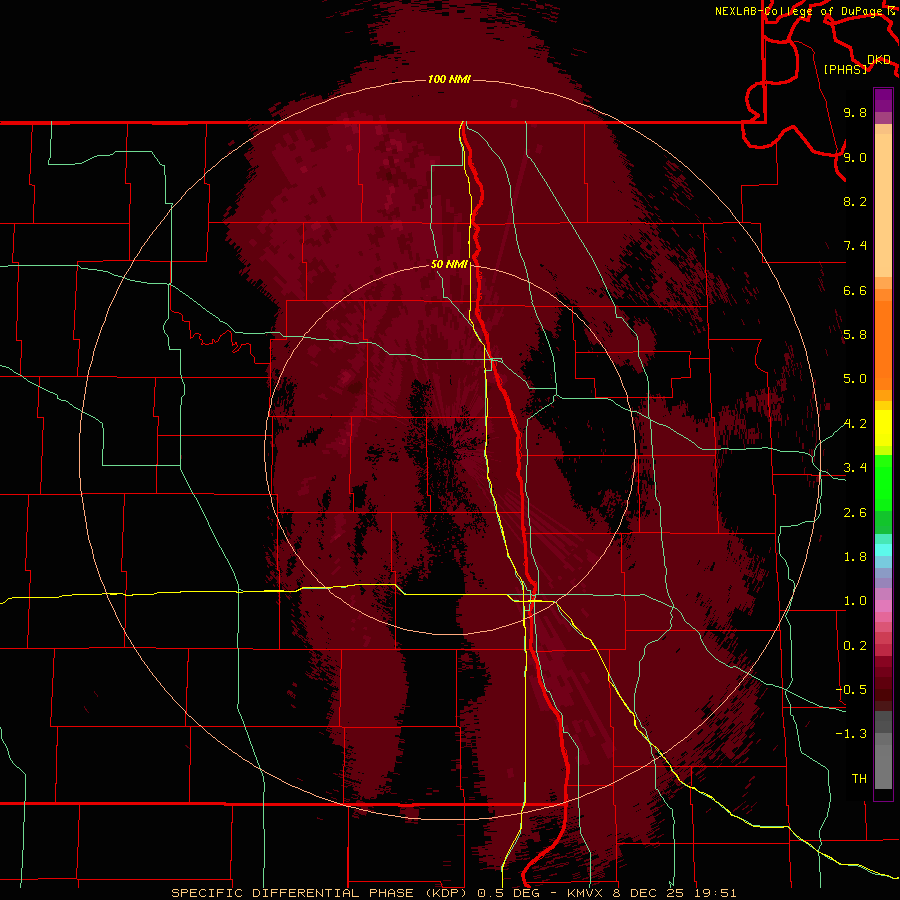Click the [PHAS] label above color scale

(845, 69)
